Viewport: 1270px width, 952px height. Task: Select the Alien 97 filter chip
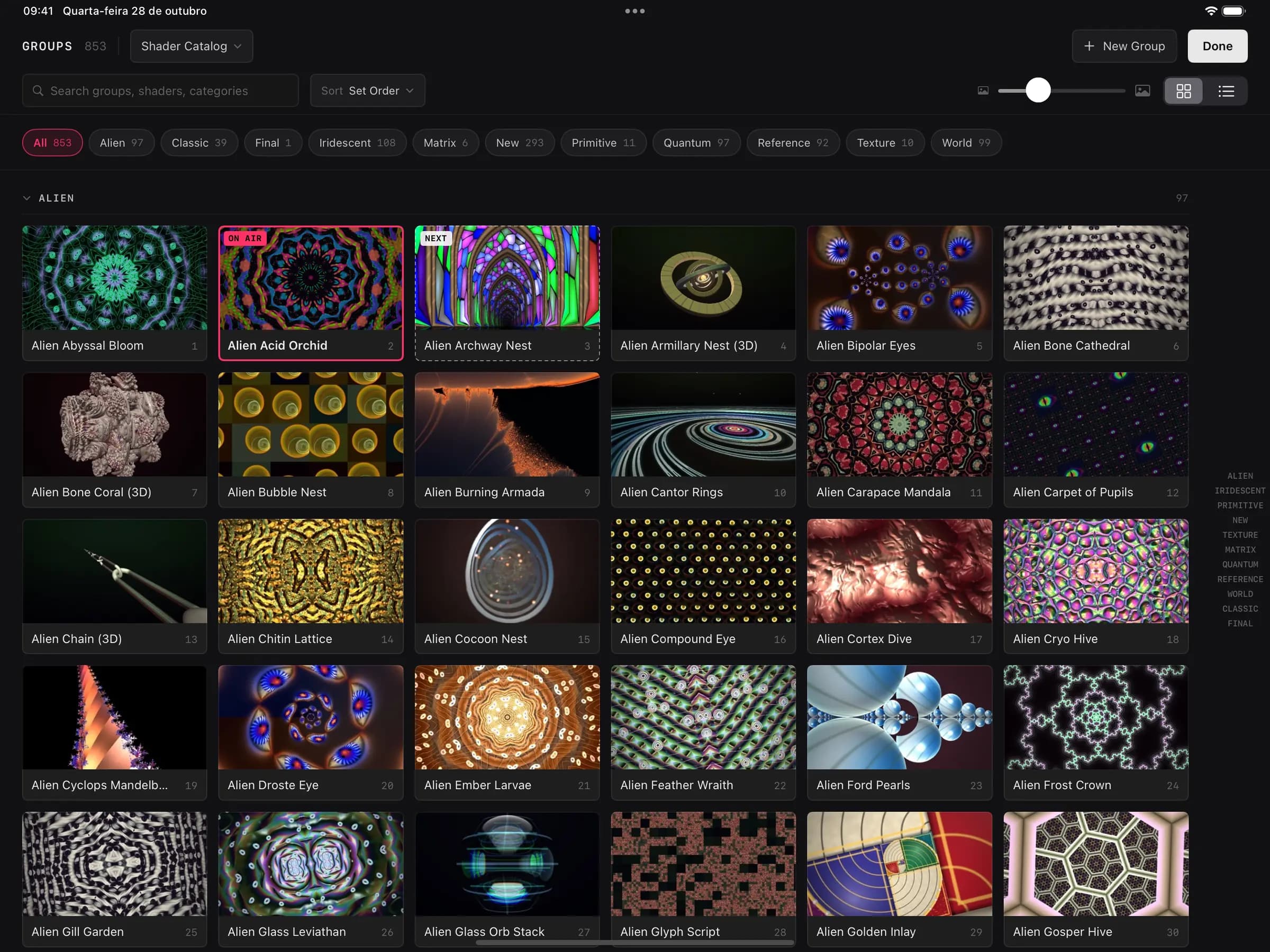tap(121, 143)
